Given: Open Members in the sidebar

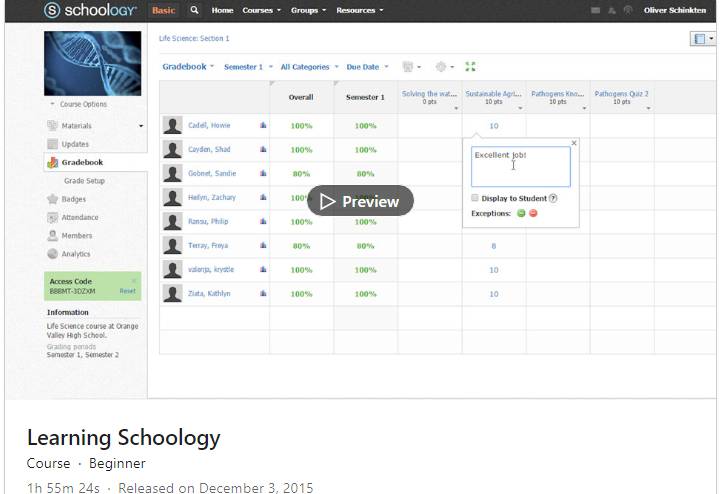Looking at the screenshot, I should pyautogui.click(x=76, y=236).
